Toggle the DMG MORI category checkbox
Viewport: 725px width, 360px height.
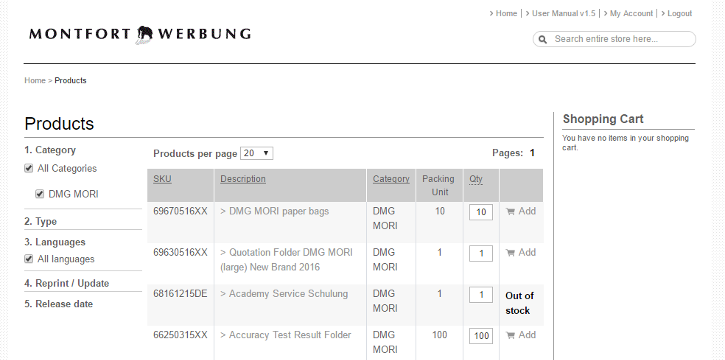point(40,194)
